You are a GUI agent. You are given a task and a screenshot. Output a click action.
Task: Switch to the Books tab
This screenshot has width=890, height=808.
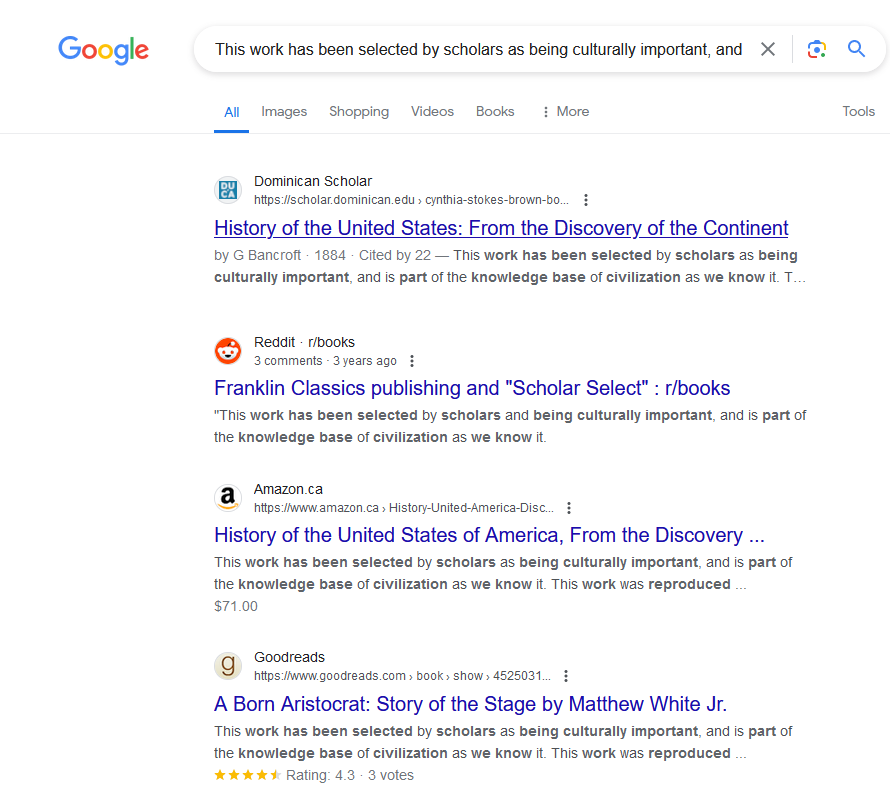495,112
